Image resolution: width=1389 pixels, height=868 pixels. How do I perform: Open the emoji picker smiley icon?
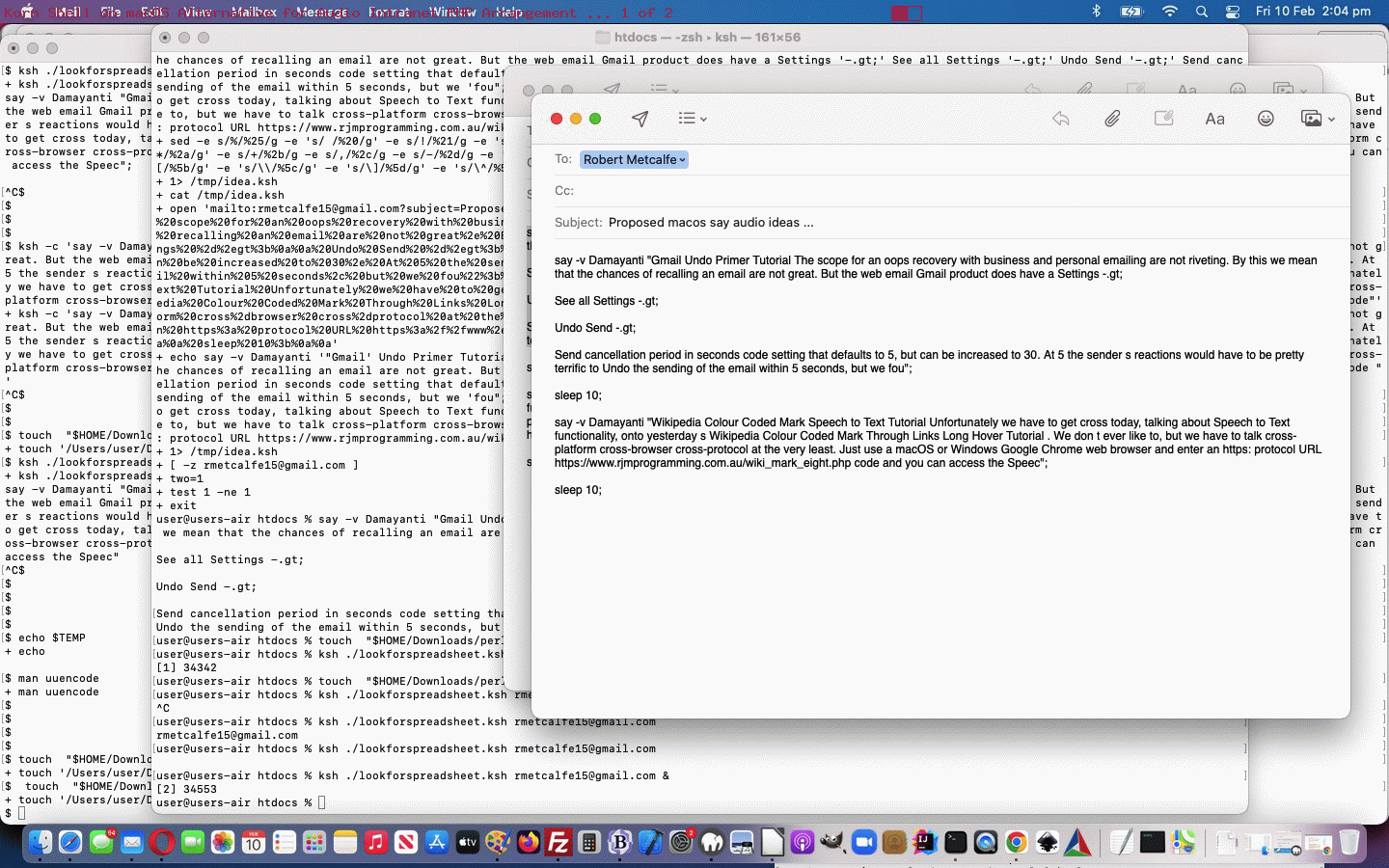coord(1266,119)
